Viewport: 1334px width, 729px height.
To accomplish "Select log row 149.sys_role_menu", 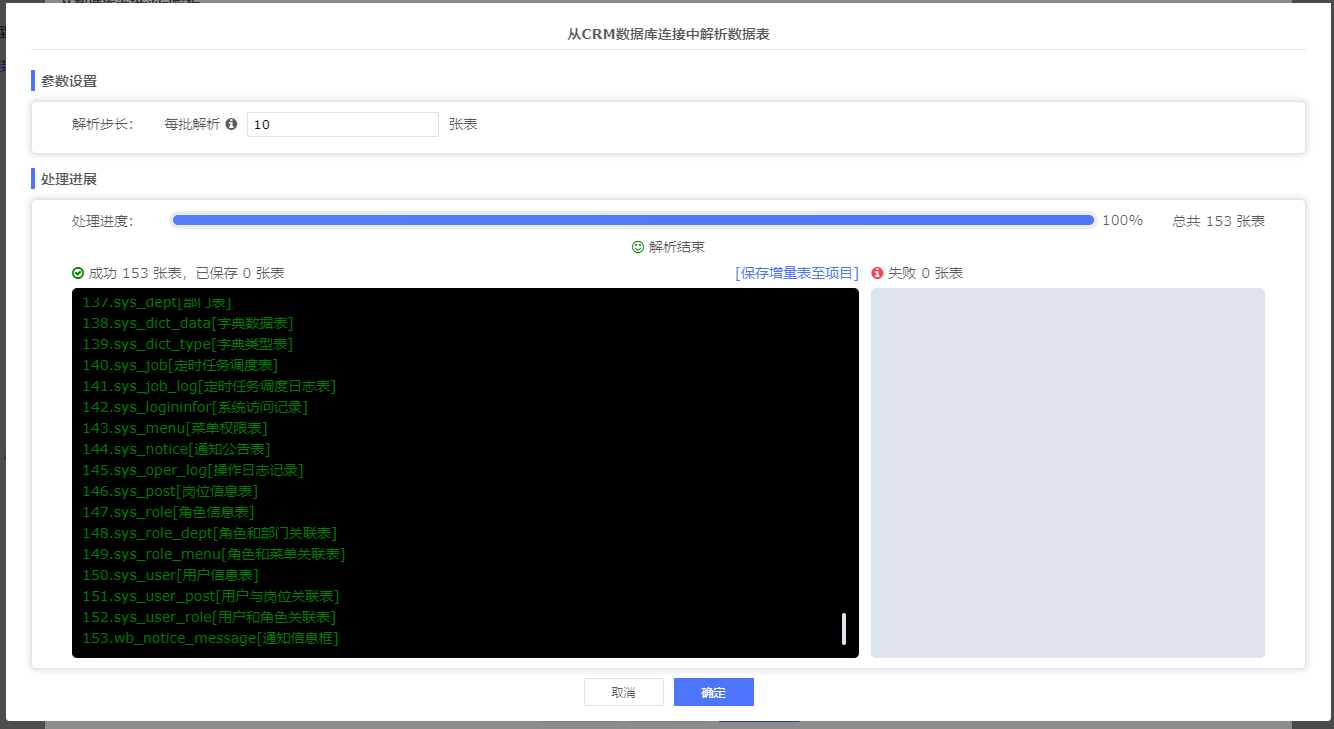I will (x=214, y=554).
